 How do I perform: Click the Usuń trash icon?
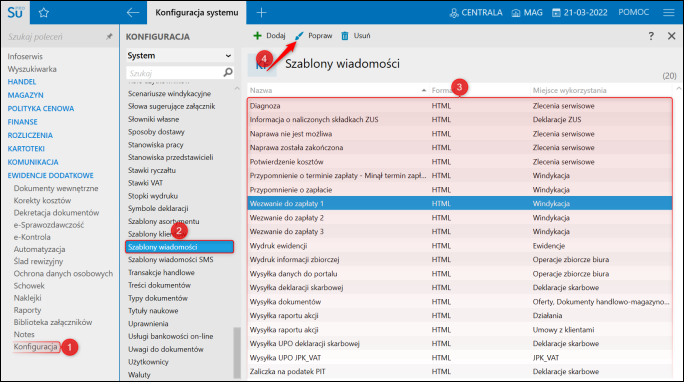(345, 36)
